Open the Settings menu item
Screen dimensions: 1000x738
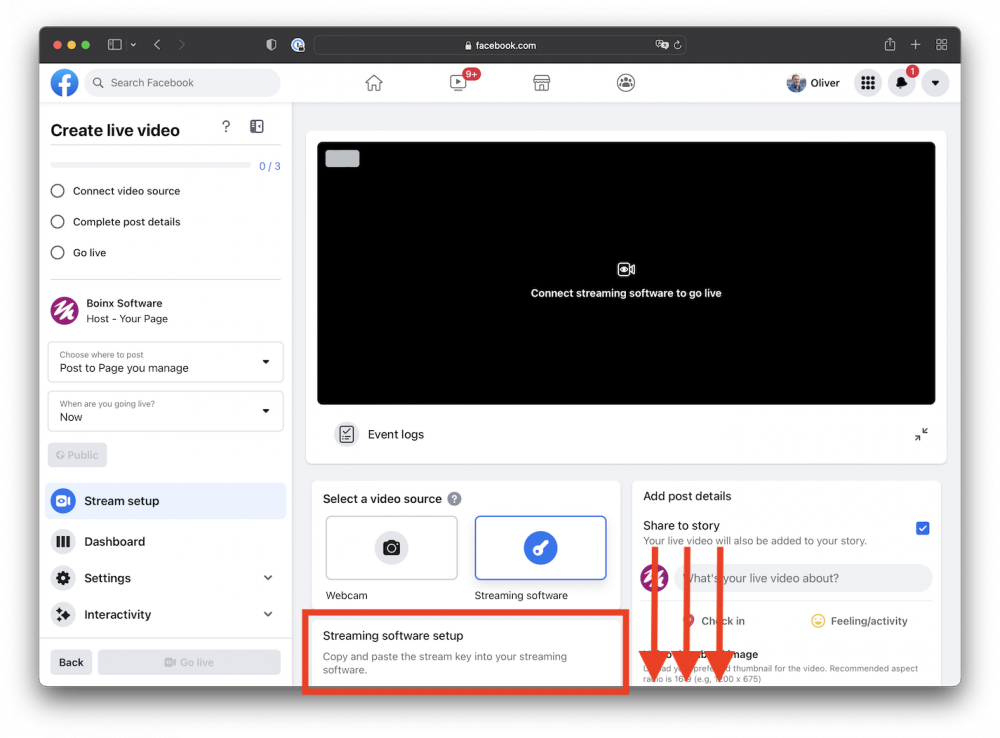click(x=166, y=578)
